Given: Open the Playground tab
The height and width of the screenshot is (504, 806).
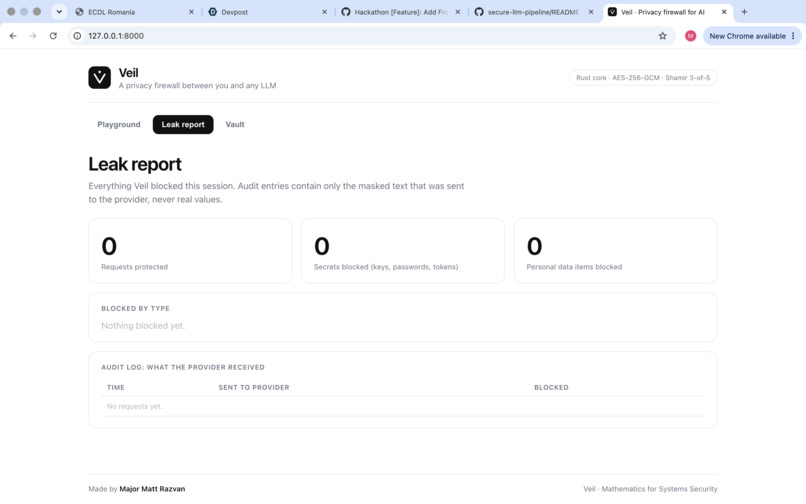Looking at the screenshot, I should click(119, 124).
